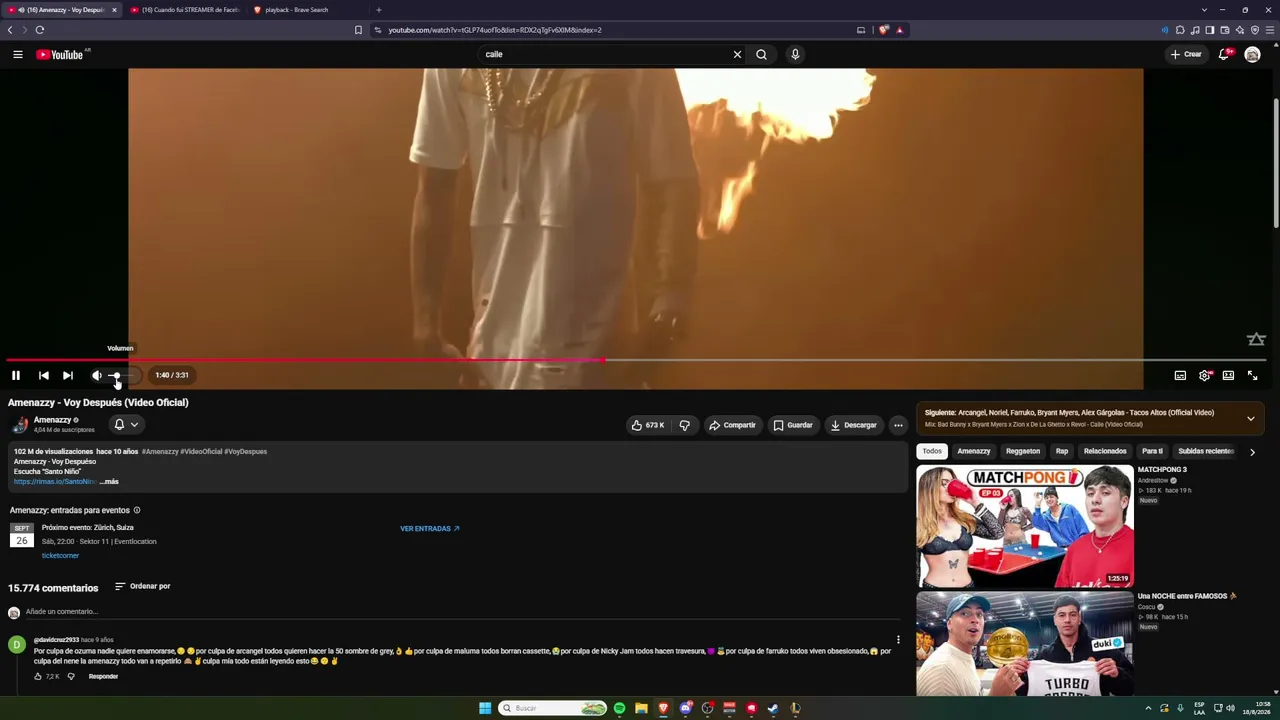
Task: Switch to theater mode view
Action: tap(1228, 375)
